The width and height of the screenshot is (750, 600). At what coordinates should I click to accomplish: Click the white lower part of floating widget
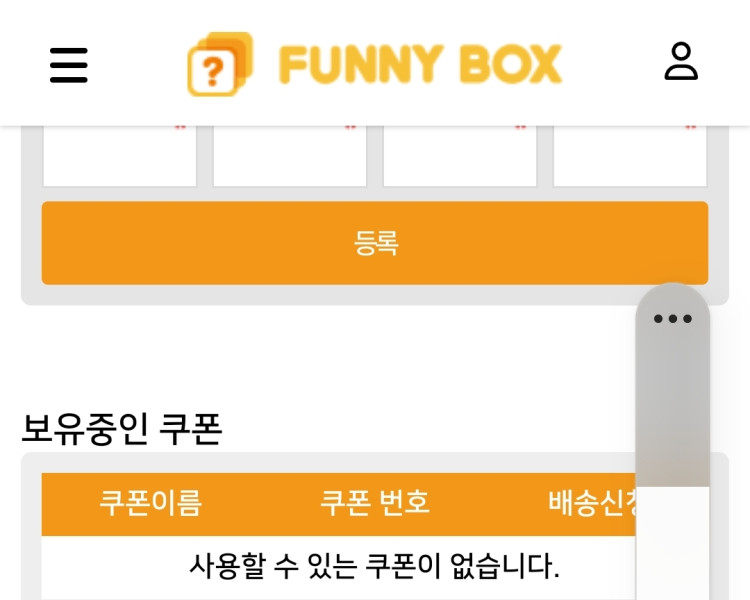pyautogui.click(x=672, y=545)
